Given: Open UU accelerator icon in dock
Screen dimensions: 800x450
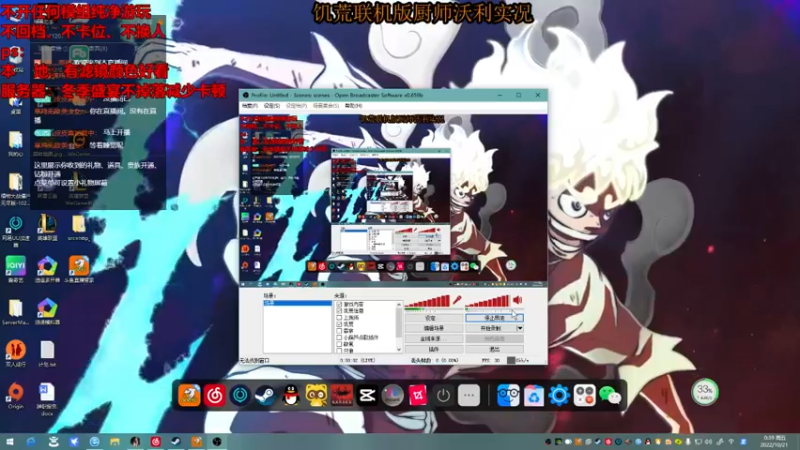Looking at the screenshot, I should click(240, 395).
